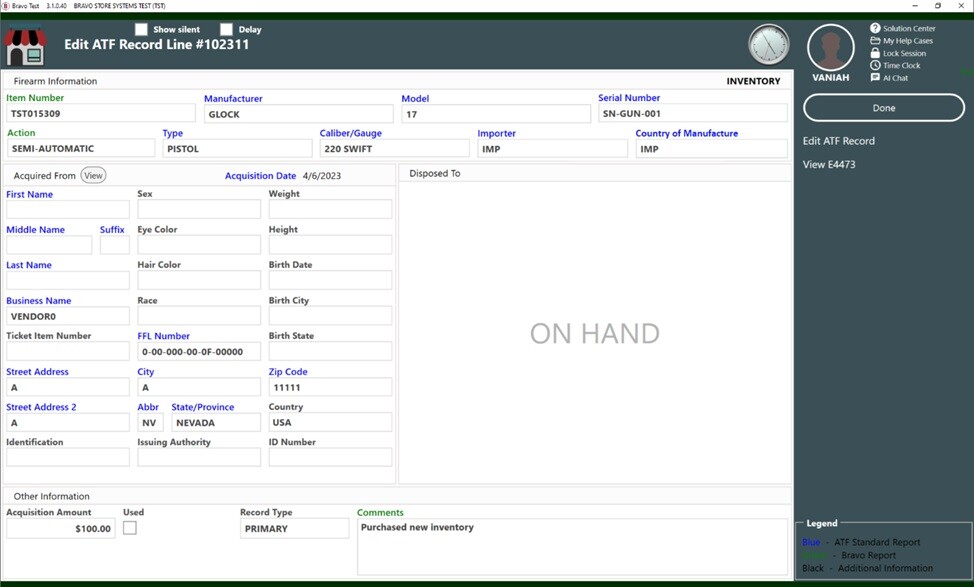Click the Eye Color field
Screen dimensions: 974x587
tap(199, 245)
